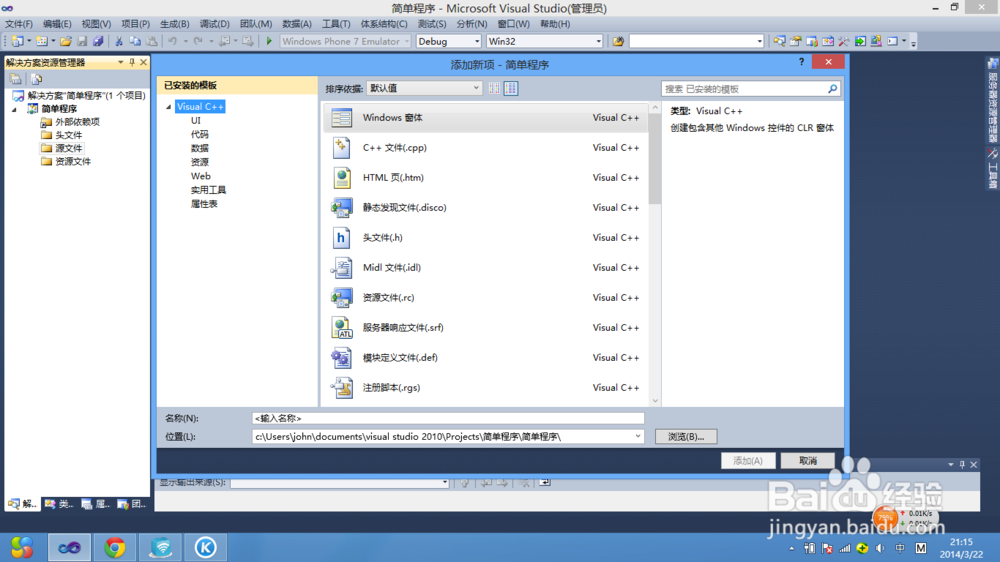Click the Redo arrow icon
This screenshot has height=562, width=1000.
point(198,41)
